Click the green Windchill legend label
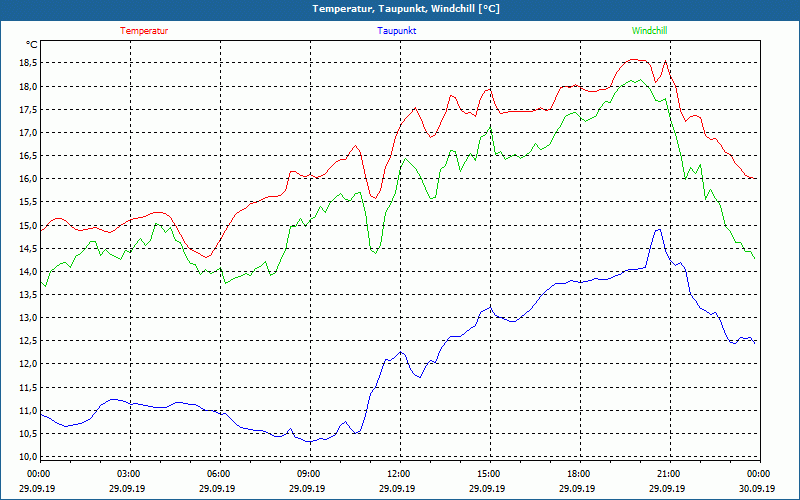This screenshot has height=500, width=800. point(649,31)
